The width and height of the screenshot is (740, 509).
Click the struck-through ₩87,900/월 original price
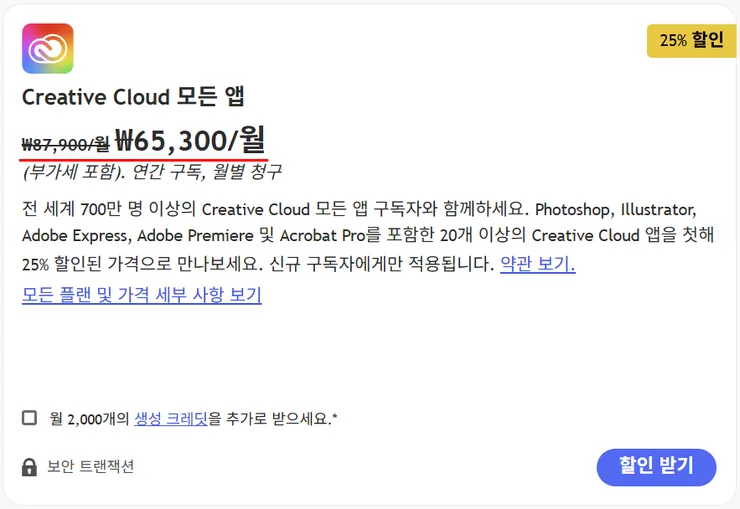(66, 144)
